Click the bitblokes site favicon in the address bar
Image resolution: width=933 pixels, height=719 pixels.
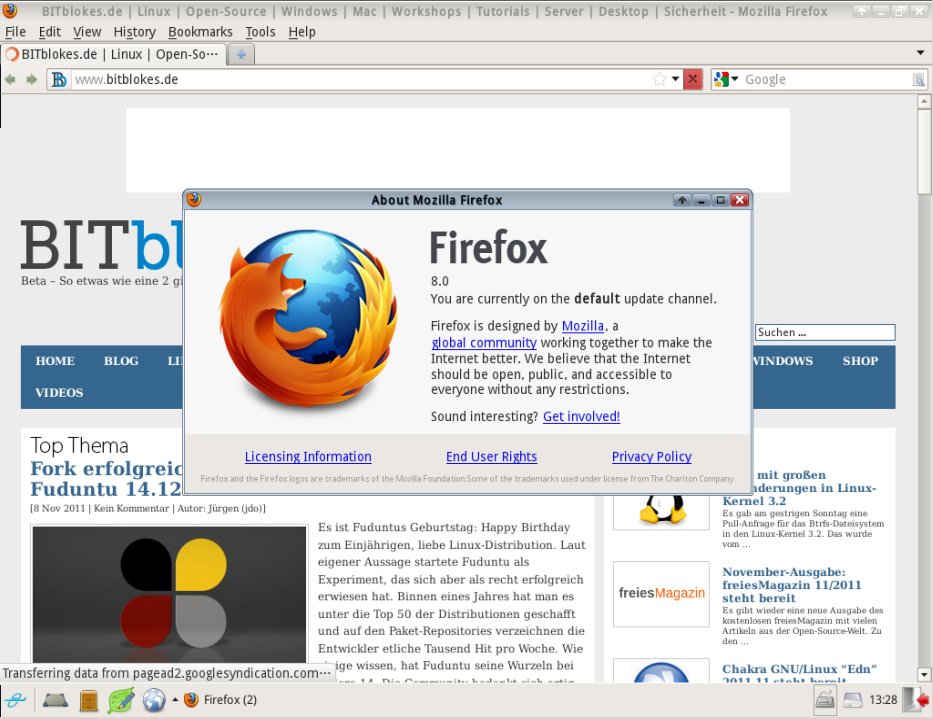(59, 79)
